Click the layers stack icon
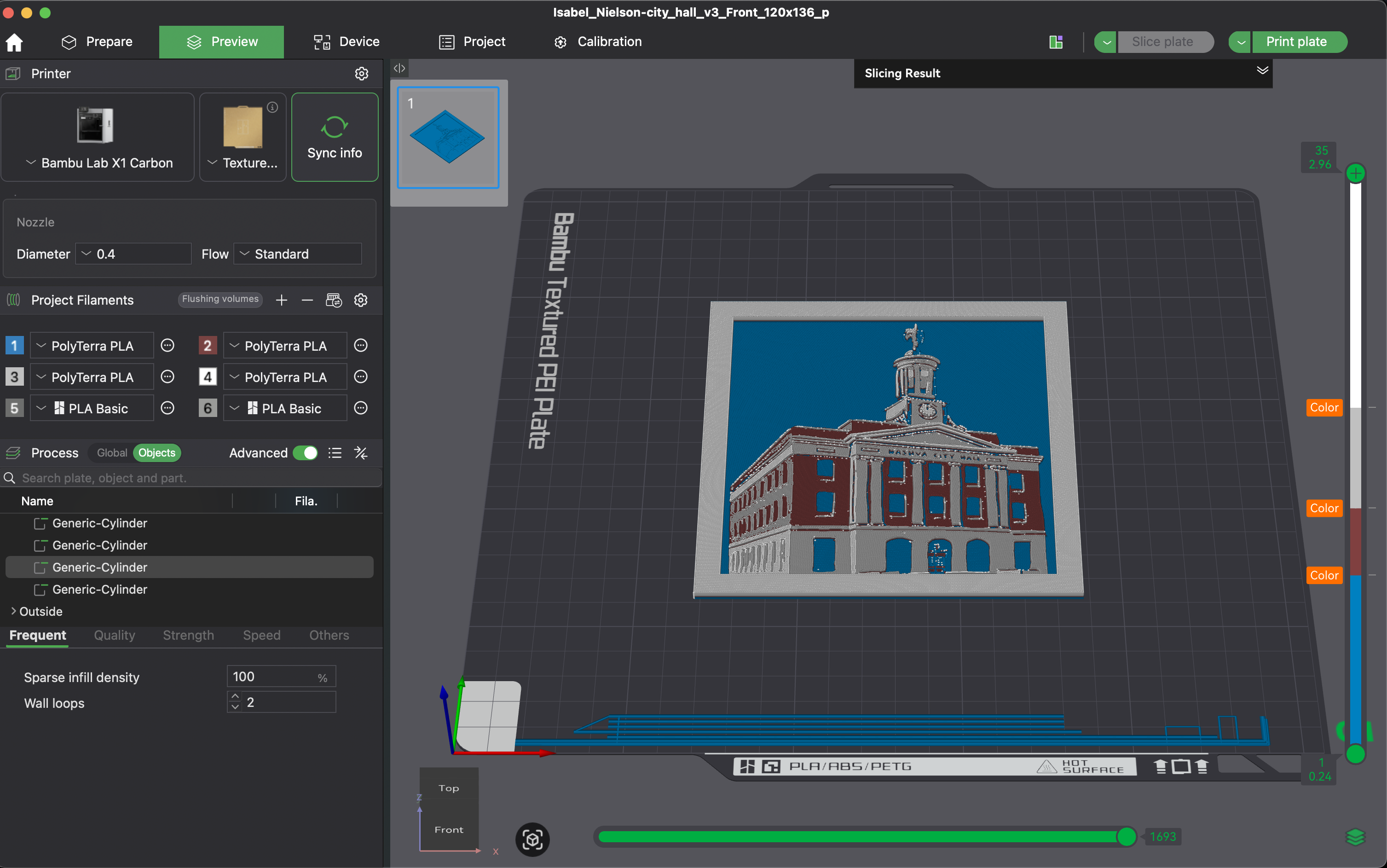This screenshot has width=1387, height=868. point(1355,838)
